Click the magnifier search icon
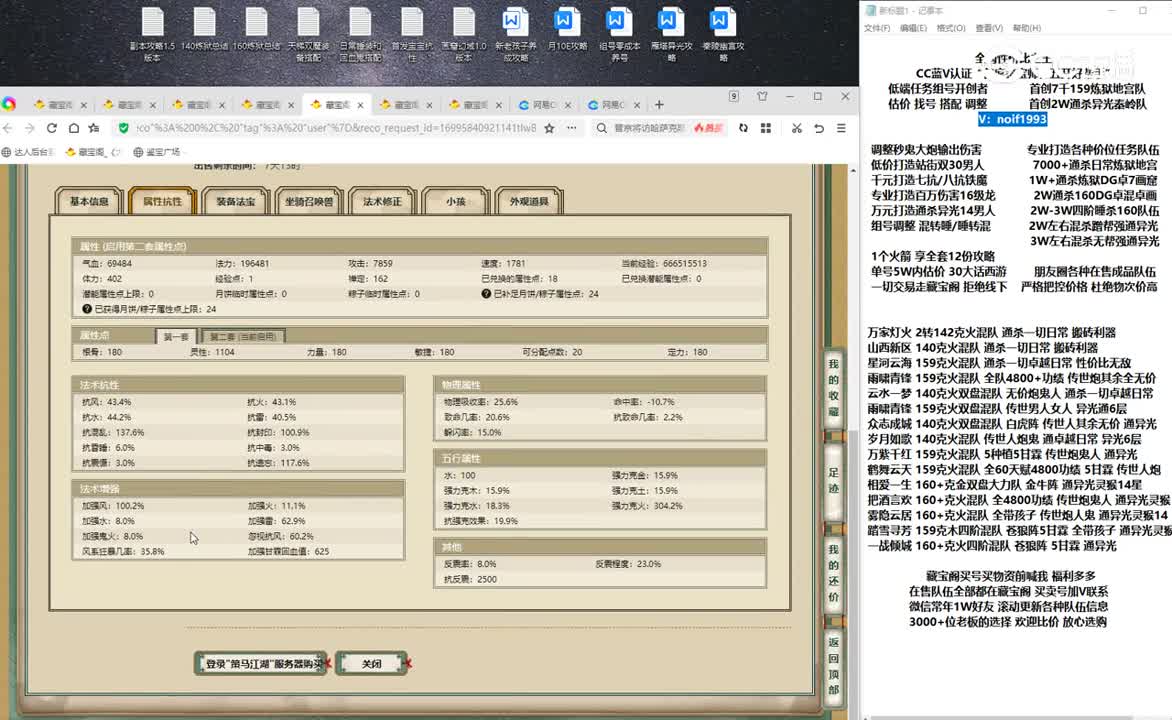Image resolution: width=1172 pixels, height=720 pixels. pyautogui.click(x=602, y=128)
